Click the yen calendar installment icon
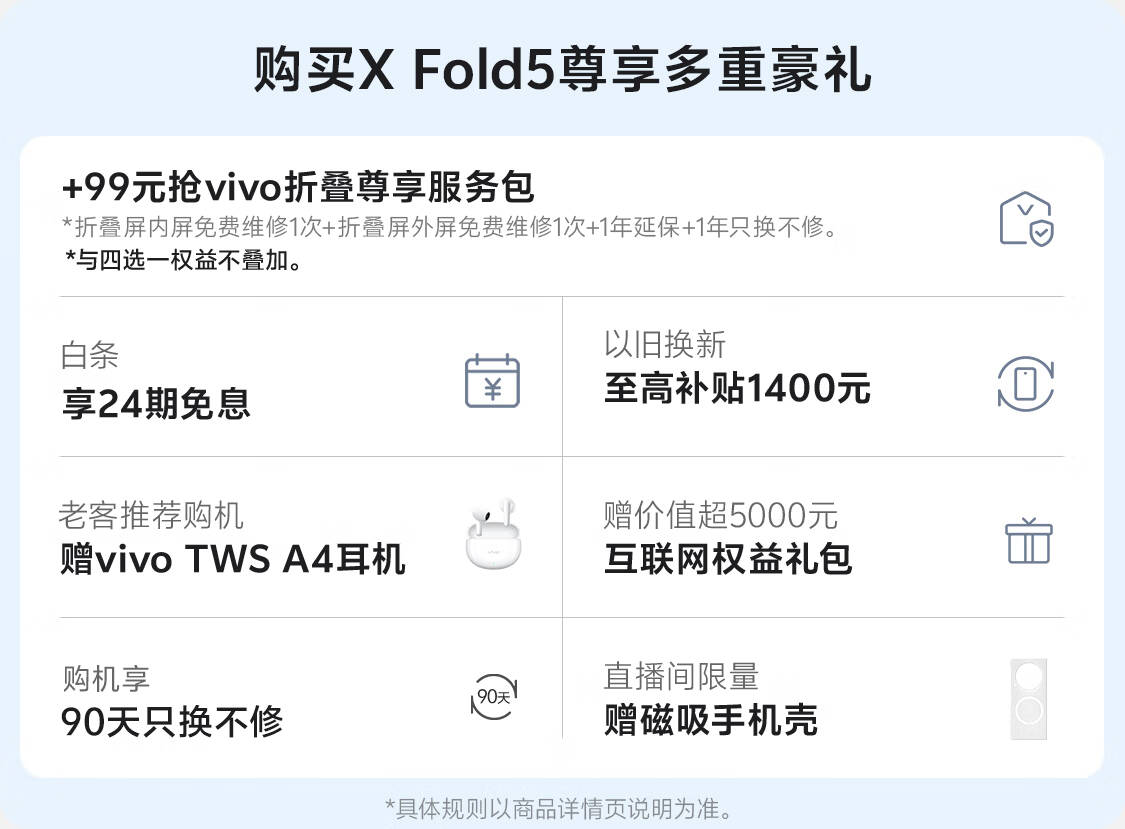Viewport: 1125px width, 829px height. [x=492, y=381]
